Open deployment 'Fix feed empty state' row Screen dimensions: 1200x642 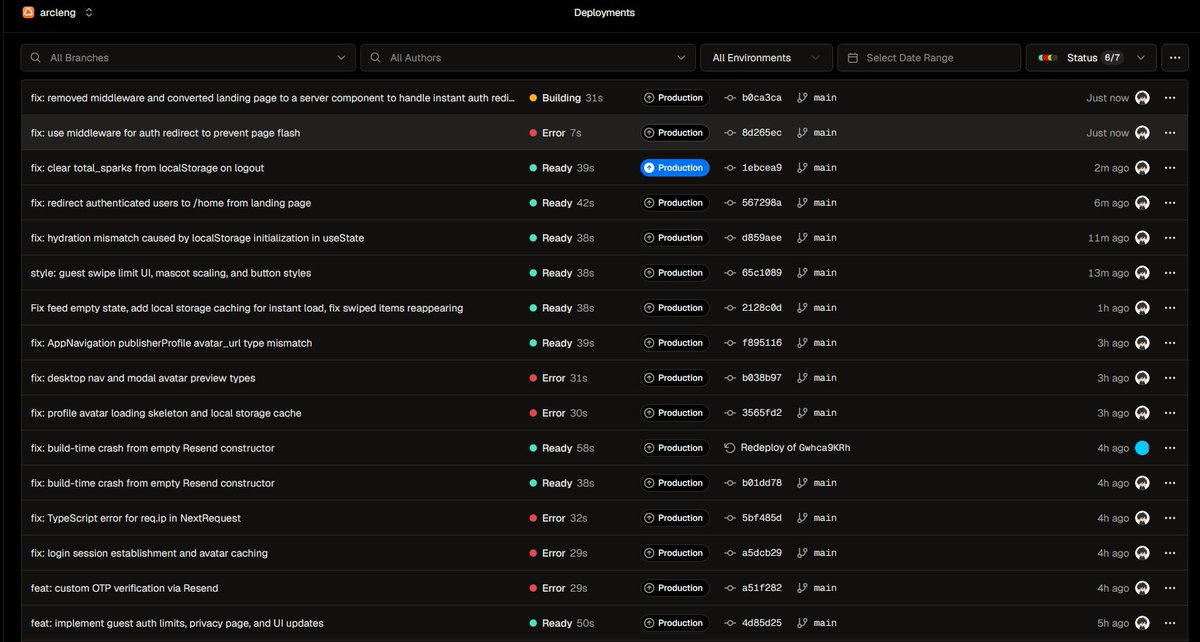(247, 308)
